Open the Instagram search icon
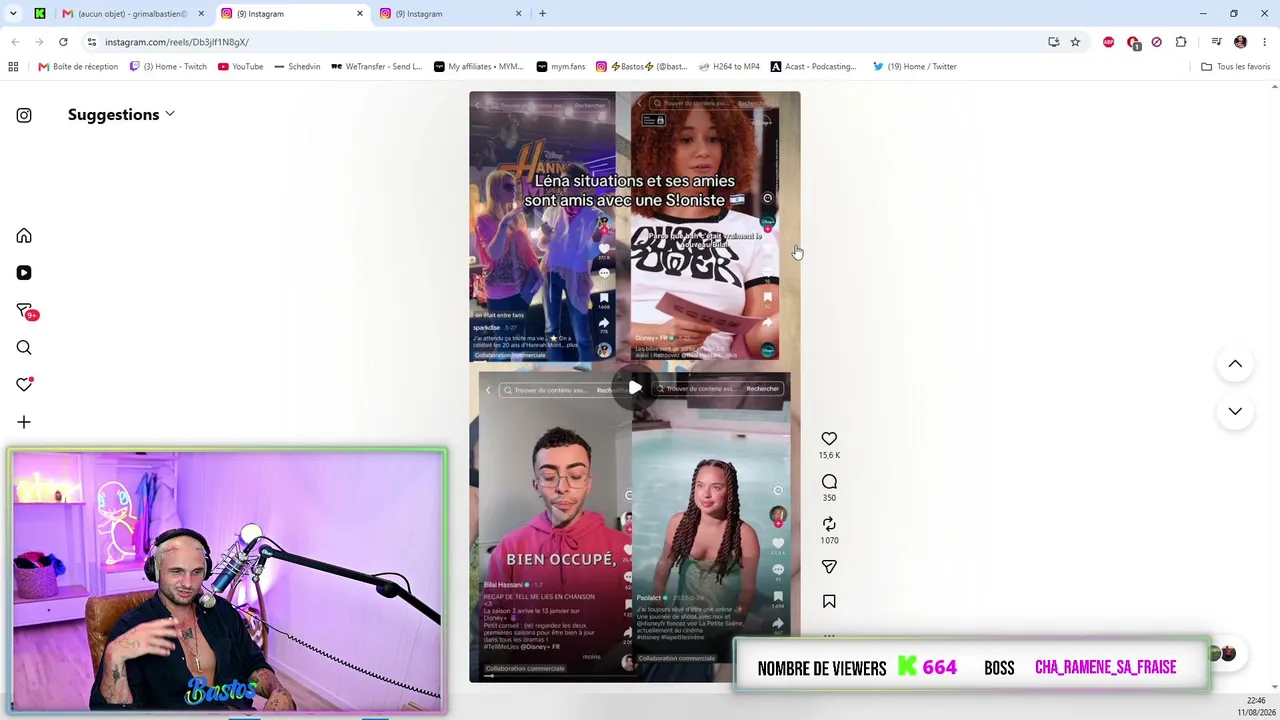The height and width of the screenshot is (720, 1280). tap(24, 348)
